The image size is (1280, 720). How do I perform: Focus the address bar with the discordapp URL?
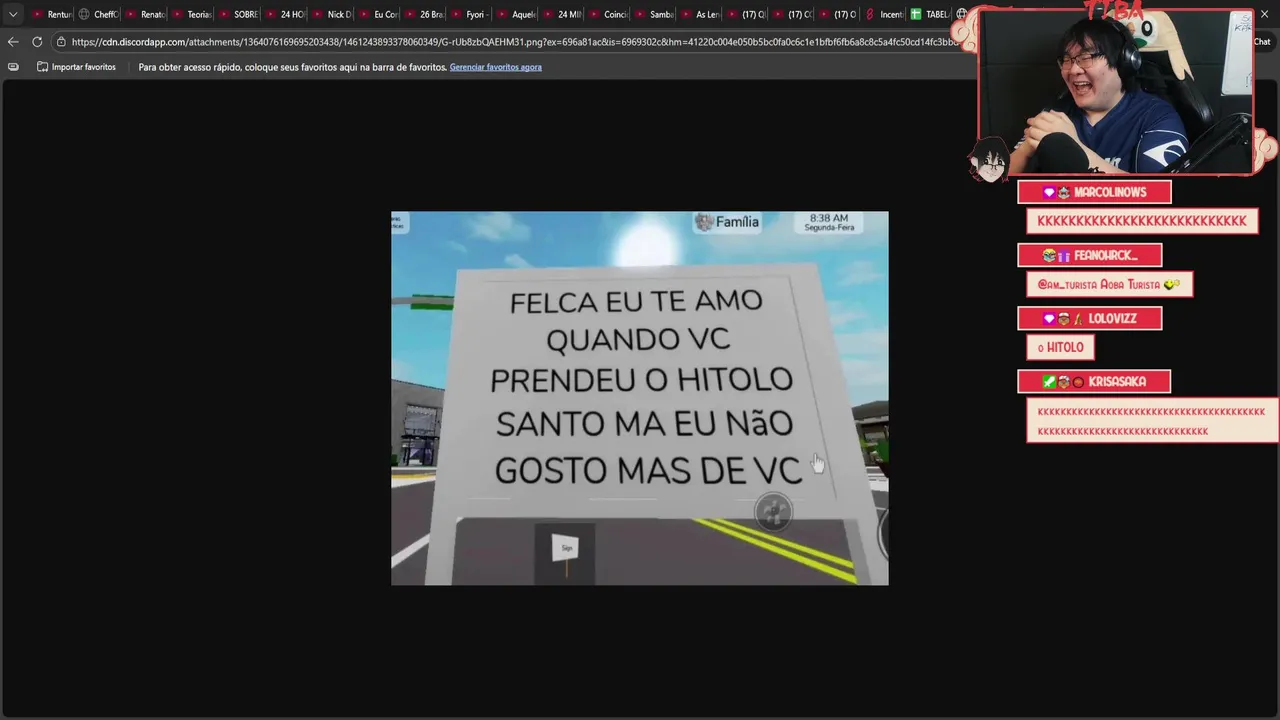[514, 42]
